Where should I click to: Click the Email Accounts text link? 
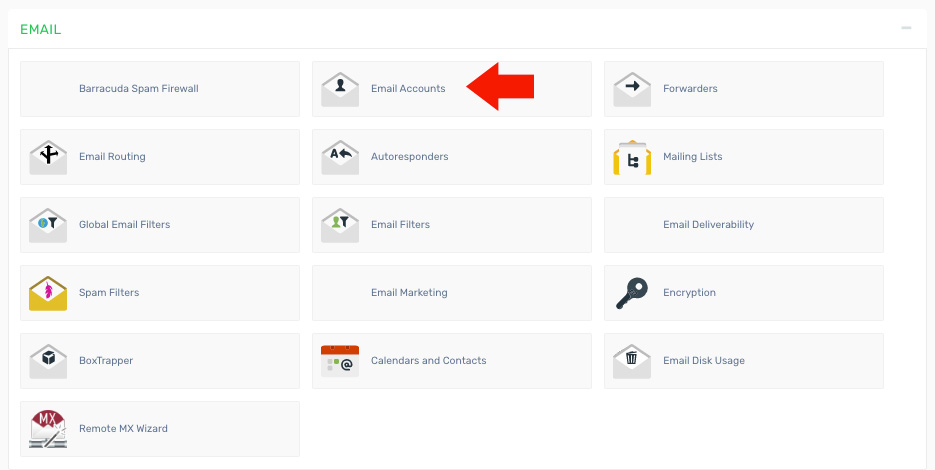(x=408, y=89)
